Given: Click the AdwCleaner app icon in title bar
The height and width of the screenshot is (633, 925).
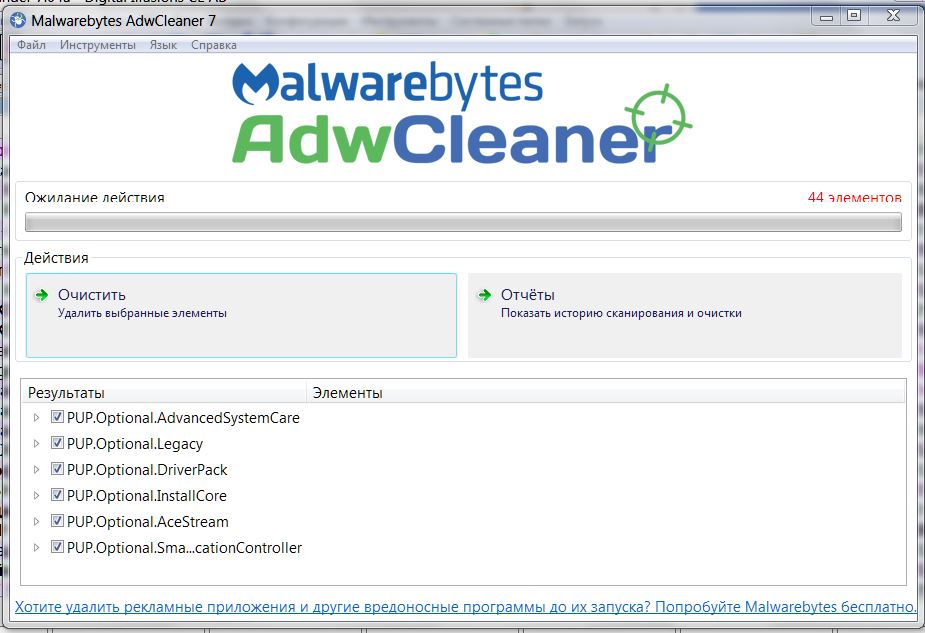Looking at the screenshot, I should (x=18, y=21).
